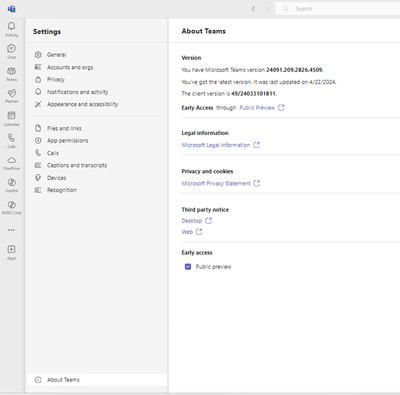This screenshot has width=400, height=395.
Task: Open Notifications and activity settings
Action: pos(77,92)
